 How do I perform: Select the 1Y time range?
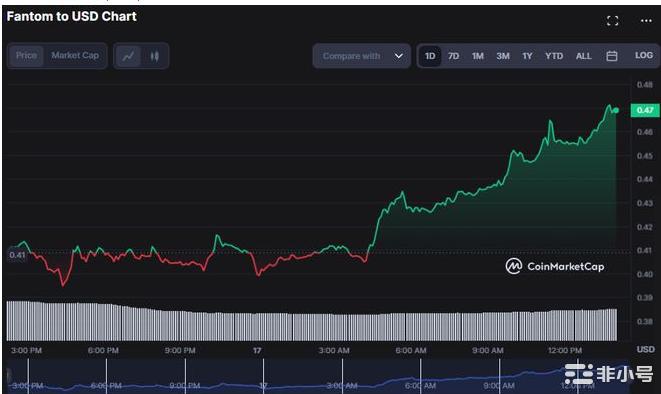click(527, 56)
